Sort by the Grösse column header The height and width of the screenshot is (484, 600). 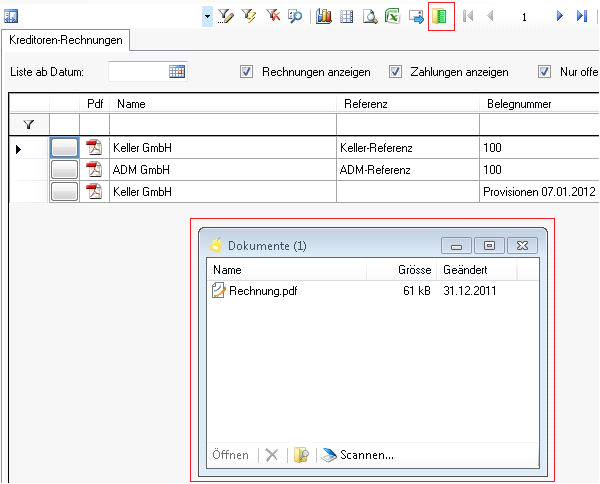413,270
